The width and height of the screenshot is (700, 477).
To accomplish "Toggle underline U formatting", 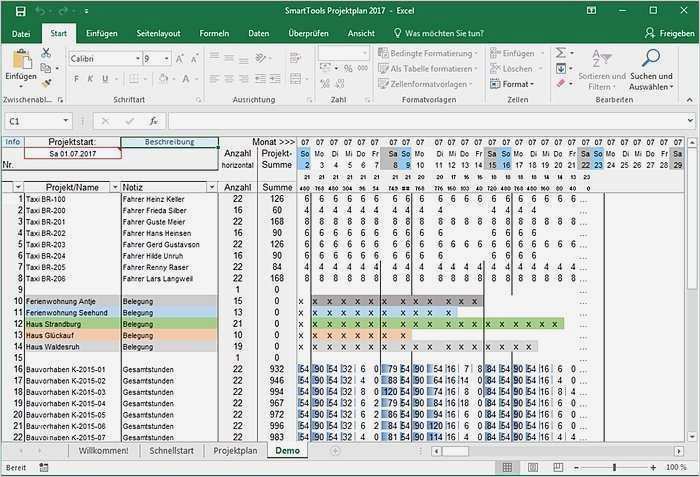I will 105,79.
